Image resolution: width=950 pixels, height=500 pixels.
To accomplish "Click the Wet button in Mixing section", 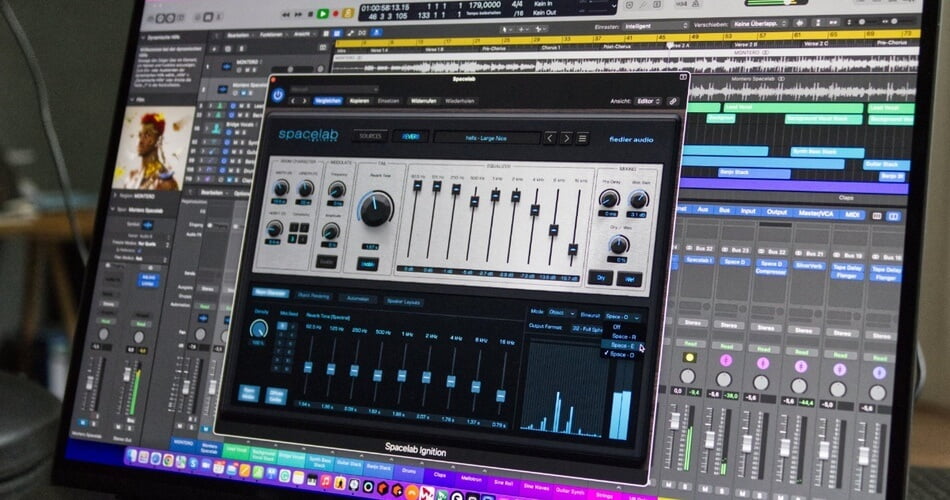I will click(x=633, y=279).
